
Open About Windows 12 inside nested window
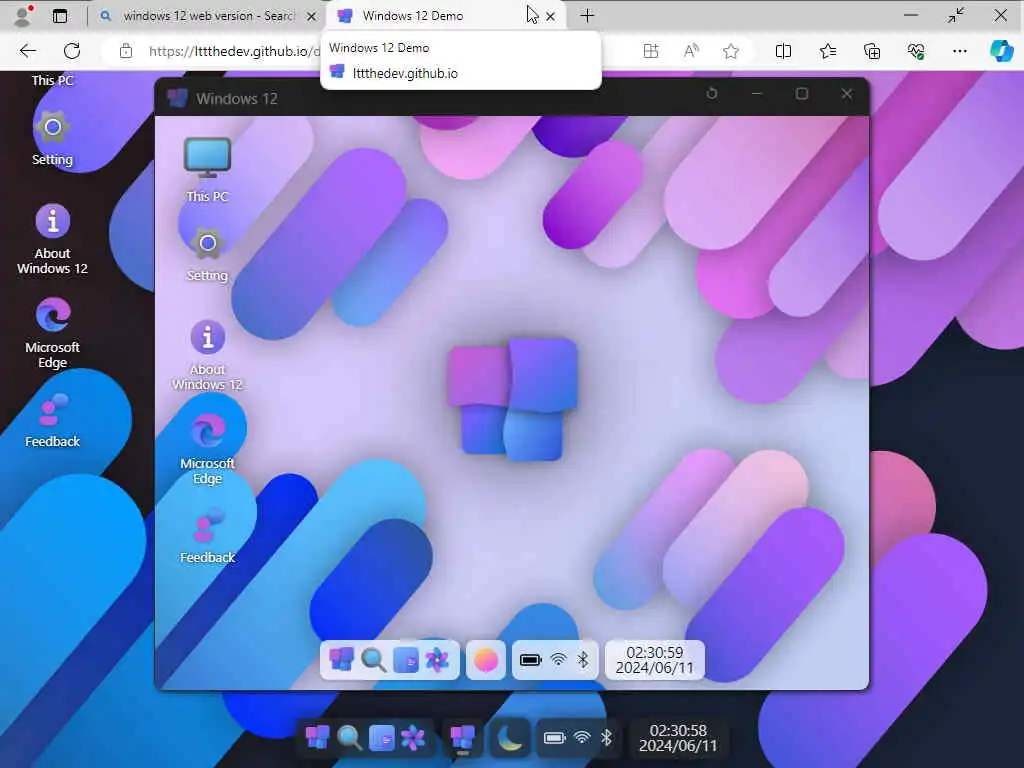(207, 355)
